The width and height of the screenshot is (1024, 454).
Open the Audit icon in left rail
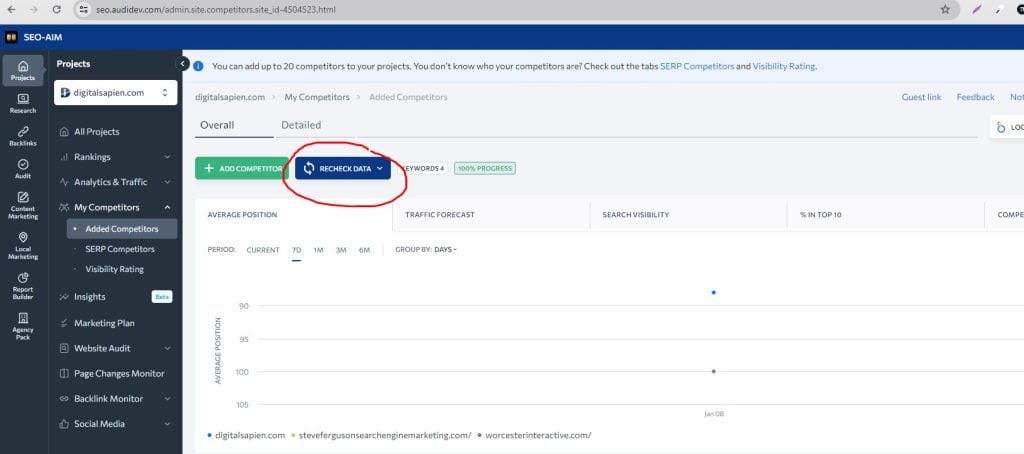[22, 168]
